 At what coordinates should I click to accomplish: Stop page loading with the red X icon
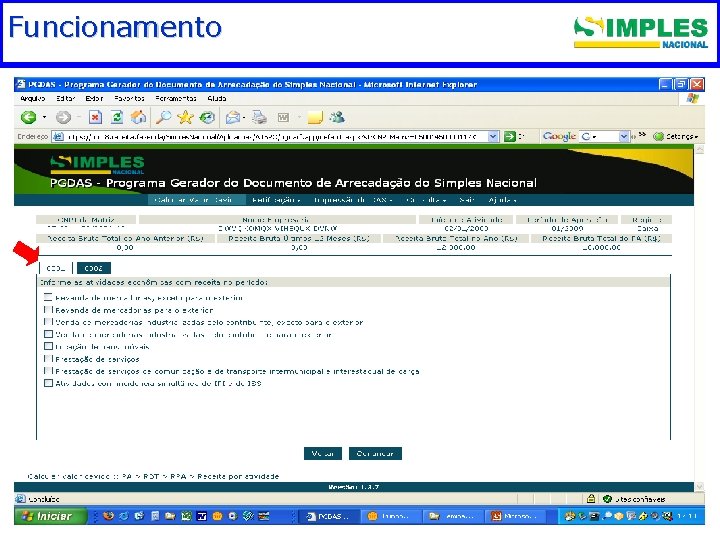click(x=95, y=118)
